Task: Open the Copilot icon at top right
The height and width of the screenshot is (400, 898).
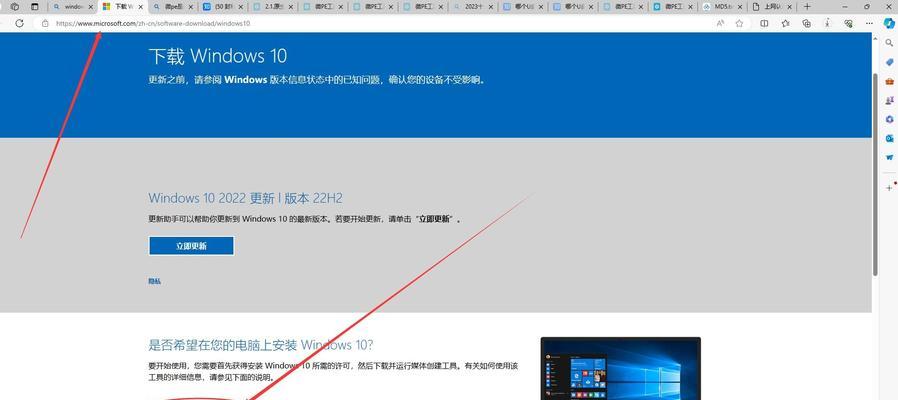Action: click(x=889, y=23)
